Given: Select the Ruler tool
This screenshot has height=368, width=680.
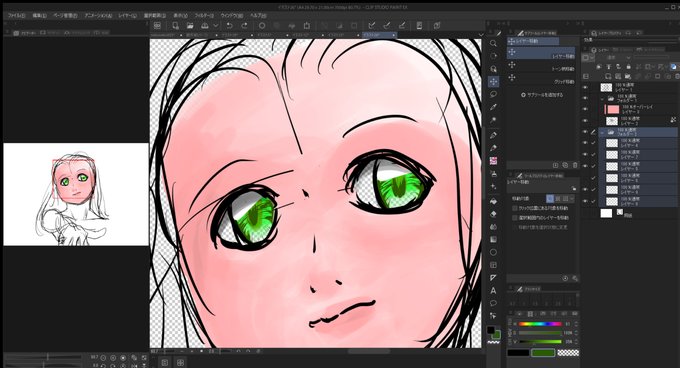Looking at the screenshot, I should (x=493, y=277).
